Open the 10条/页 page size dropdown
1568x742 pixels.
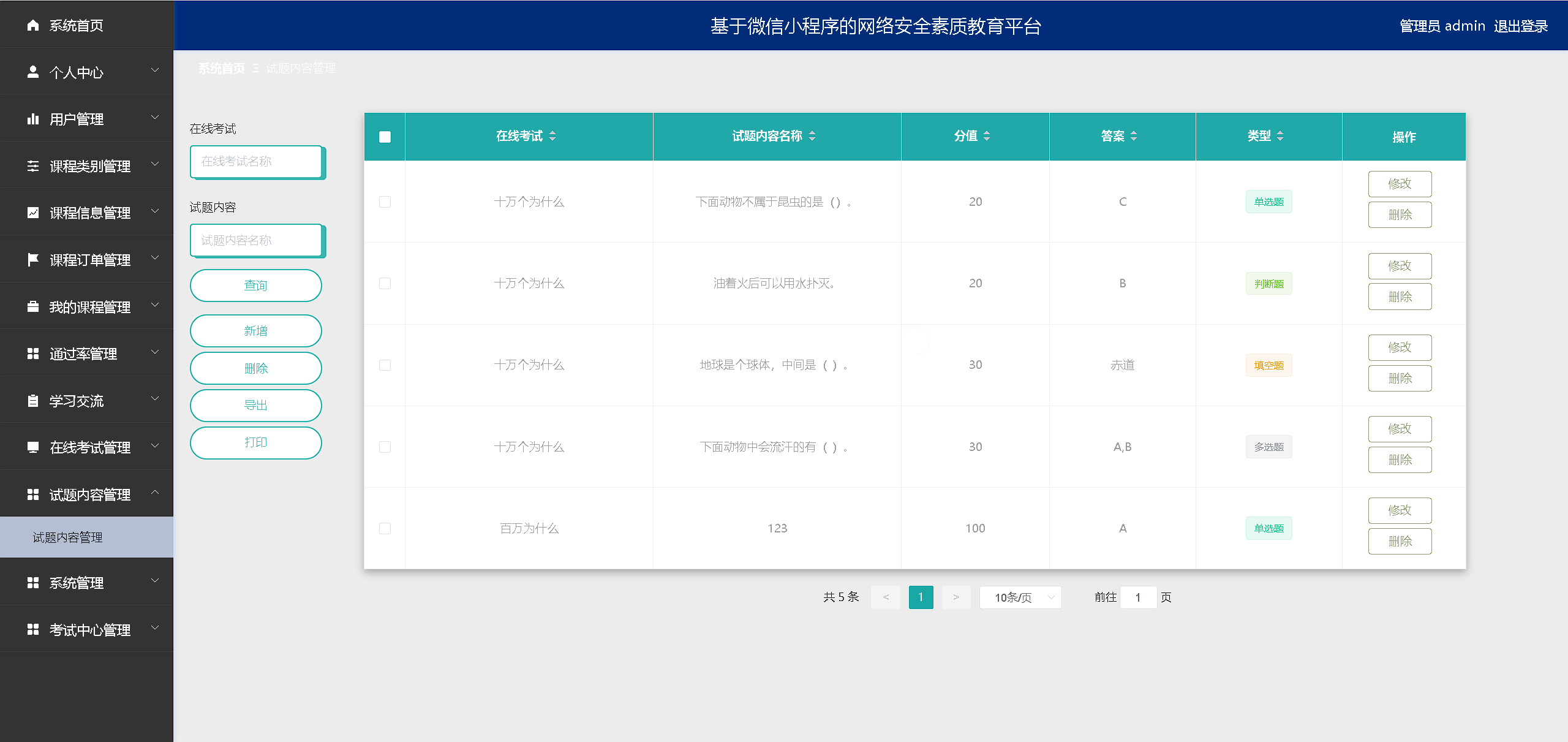1020,597
